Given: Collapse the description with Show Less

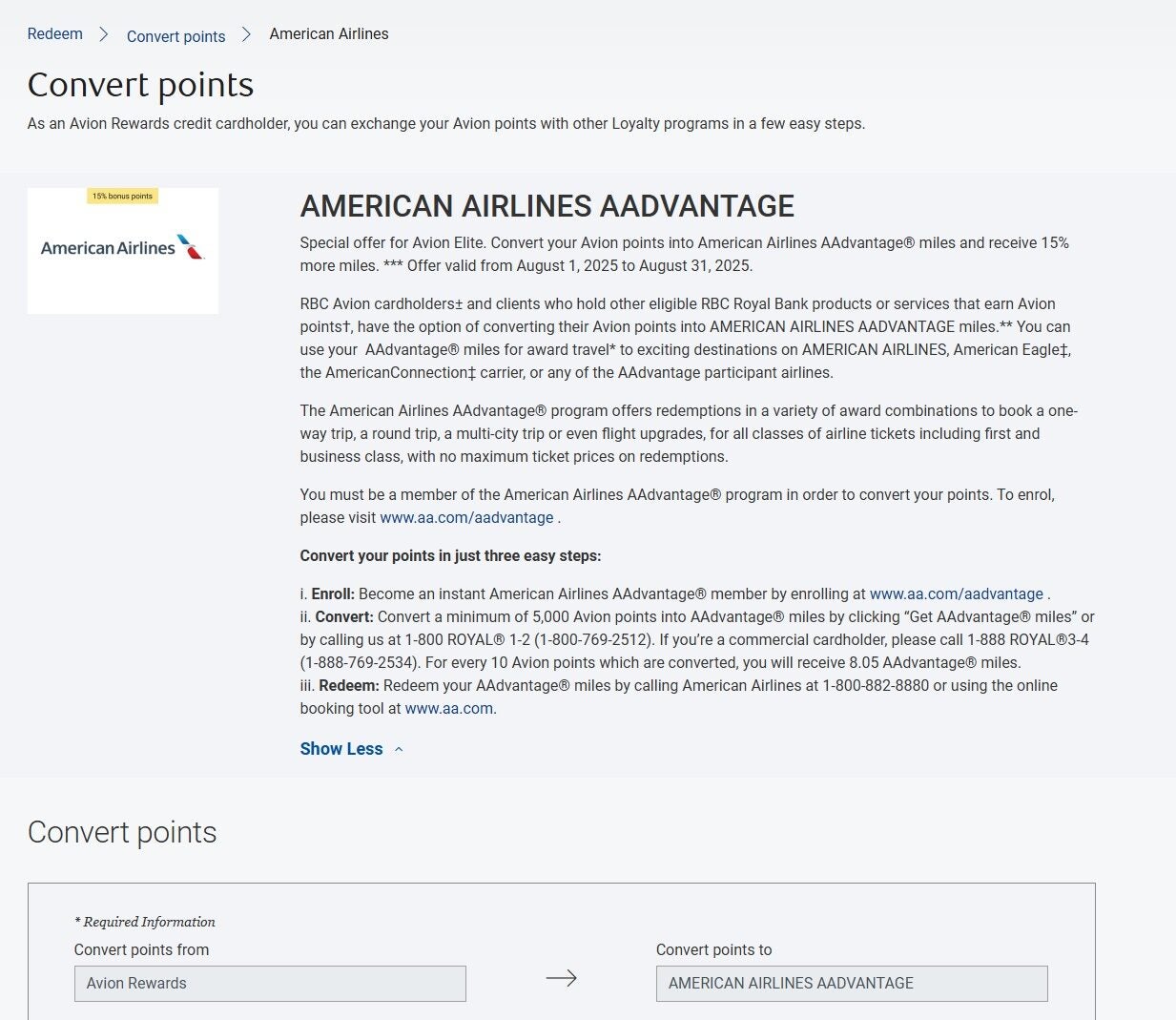Looking at the screenshot, I should coord(340,749).
